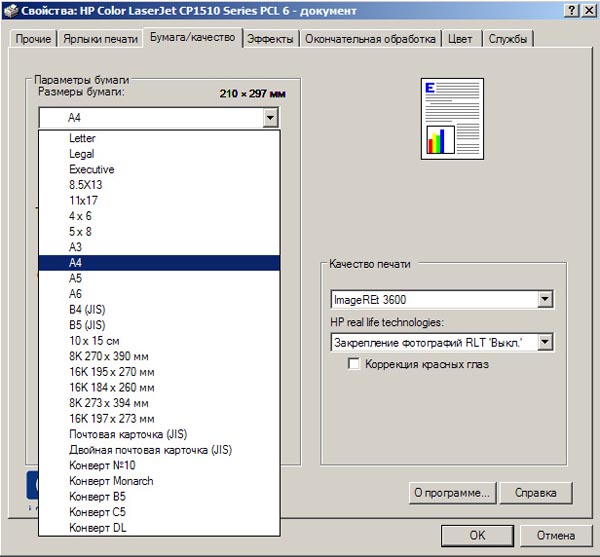The image size is (600, 557).
Task: Collapse the paper size A4 dropdown arrow
Action: pos(271,117)
